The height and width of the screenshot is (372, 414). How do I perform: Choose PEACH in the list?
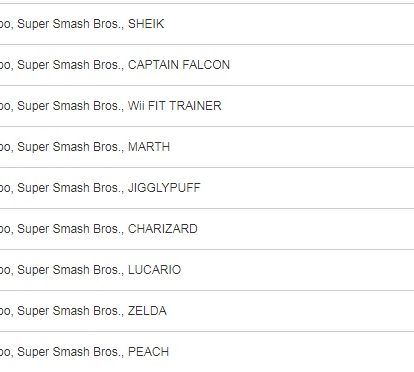tap(207, 352)
